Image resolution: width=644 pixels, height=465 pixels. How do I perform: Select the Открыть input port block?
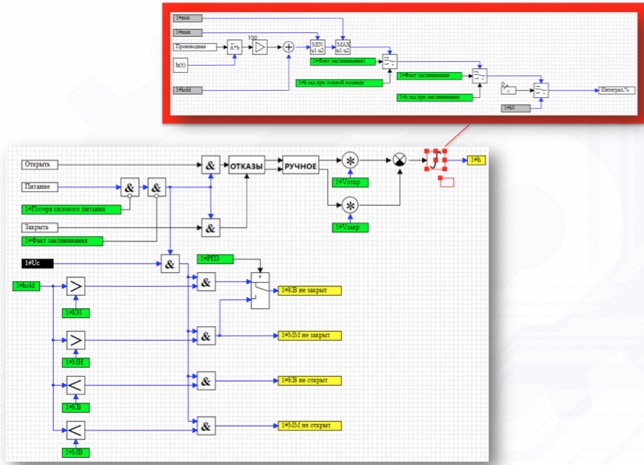tap(40, 165)
